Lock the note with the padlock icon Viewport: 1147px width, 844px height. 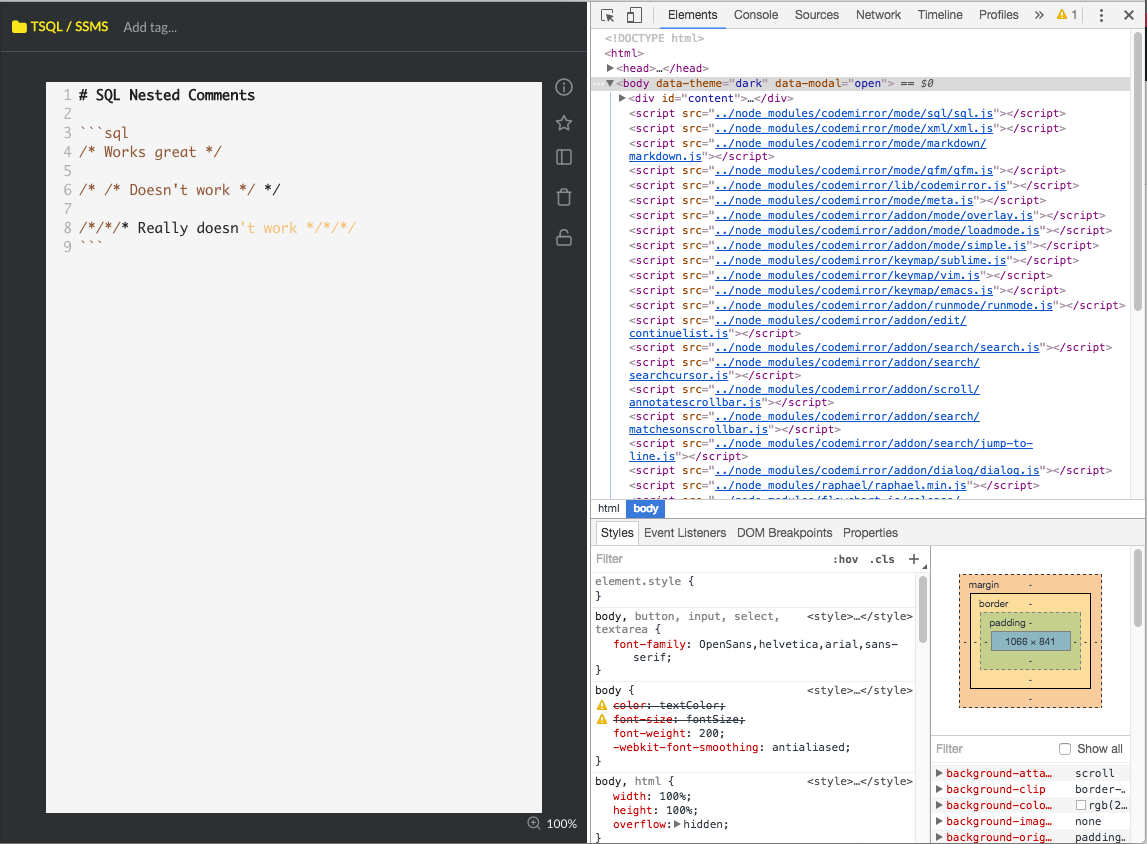[563, 237]
